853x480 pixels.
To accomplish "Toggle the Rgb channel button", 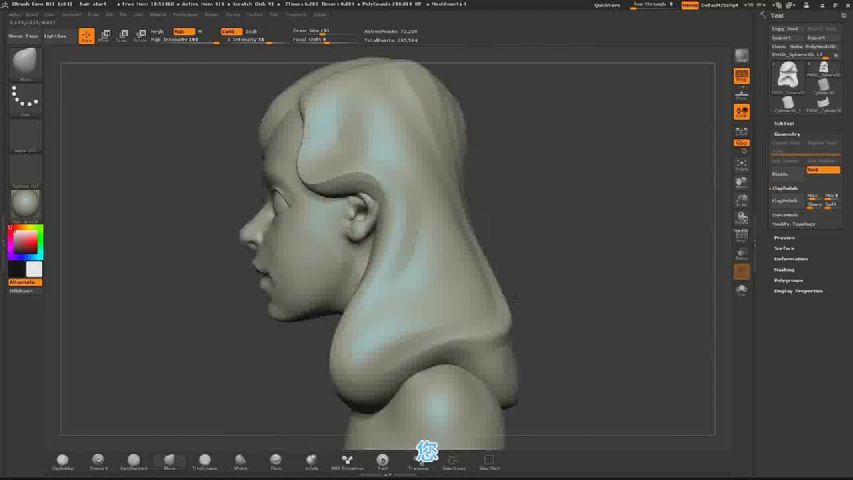I will [x=183, y=32].
